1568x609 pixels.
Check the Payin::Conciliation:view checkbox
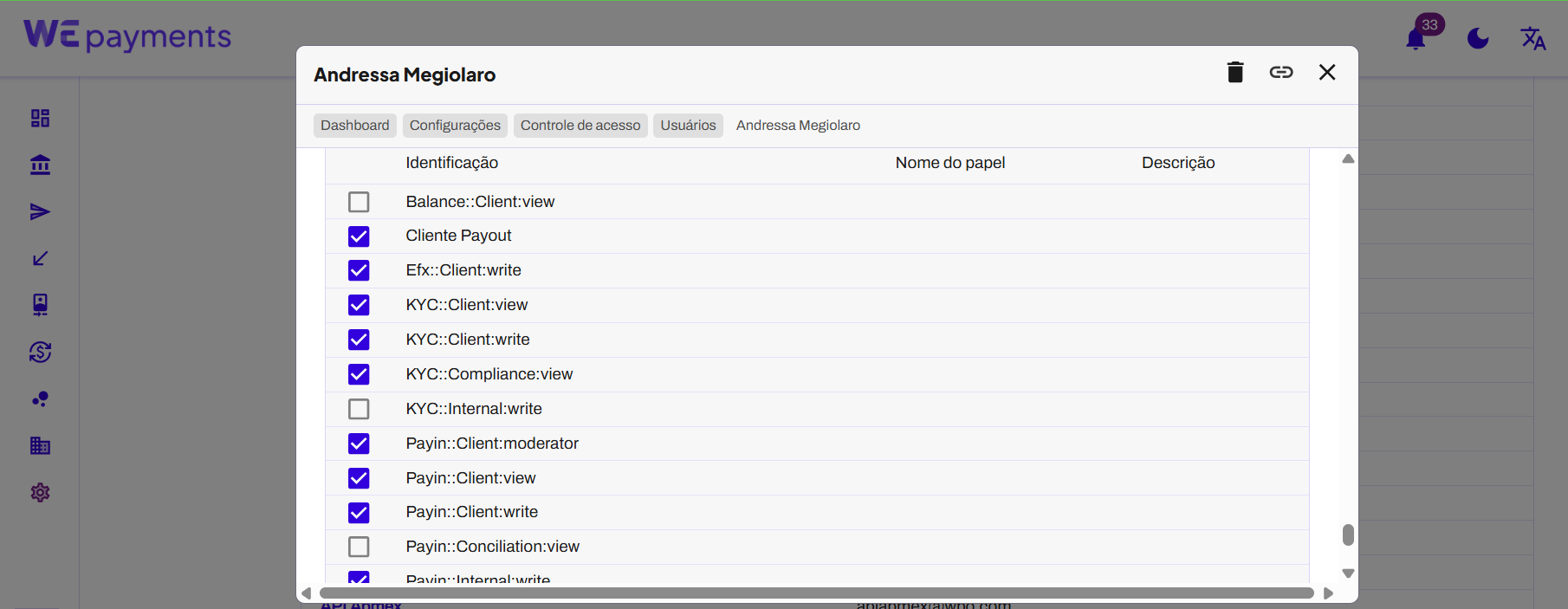pyautogui.click(x=359, y=547)
